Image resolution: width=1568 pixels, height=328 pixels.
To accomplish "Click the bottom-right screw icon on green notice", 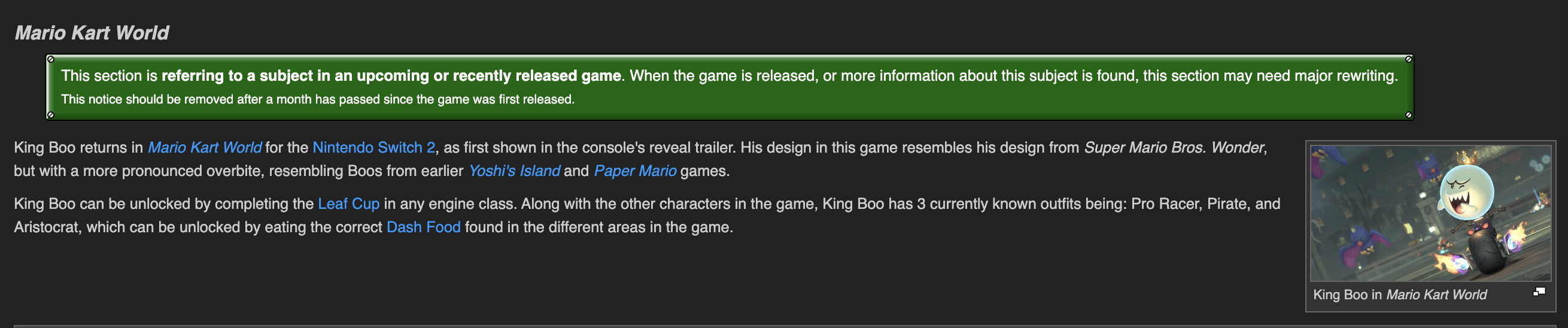I will (1409, 114).
